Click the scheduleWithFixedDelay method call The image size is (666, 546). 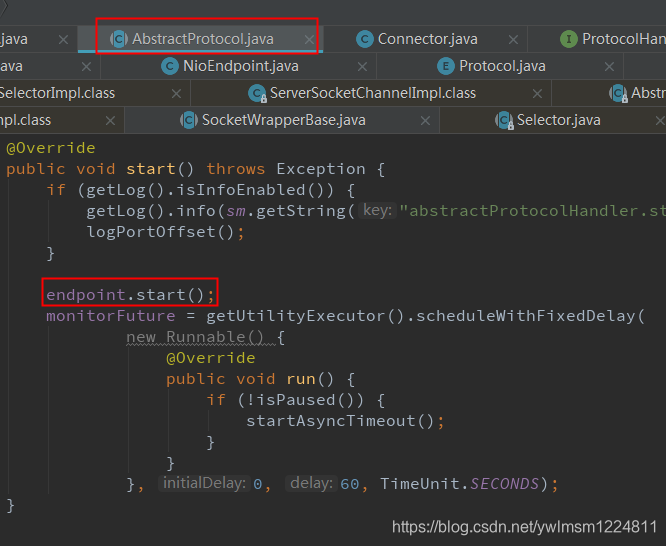[525, 316]
